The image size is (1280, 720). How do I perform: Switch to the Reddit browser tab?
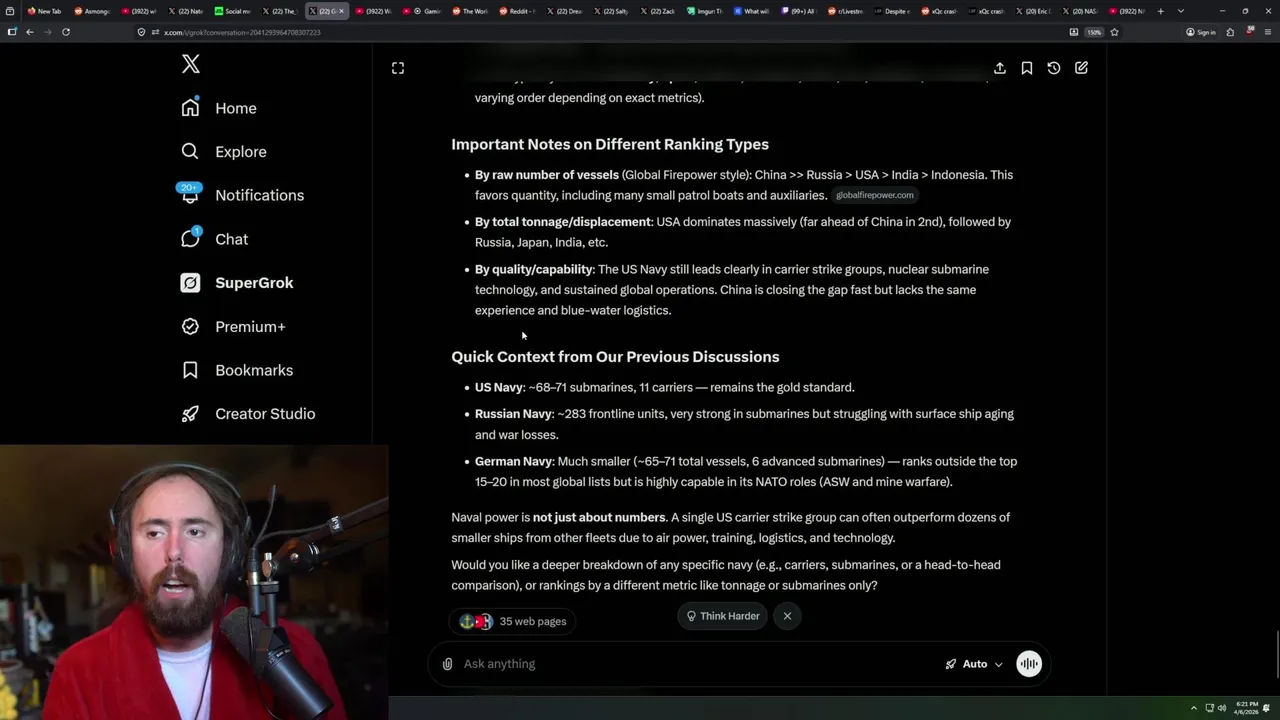coord(518,11)
